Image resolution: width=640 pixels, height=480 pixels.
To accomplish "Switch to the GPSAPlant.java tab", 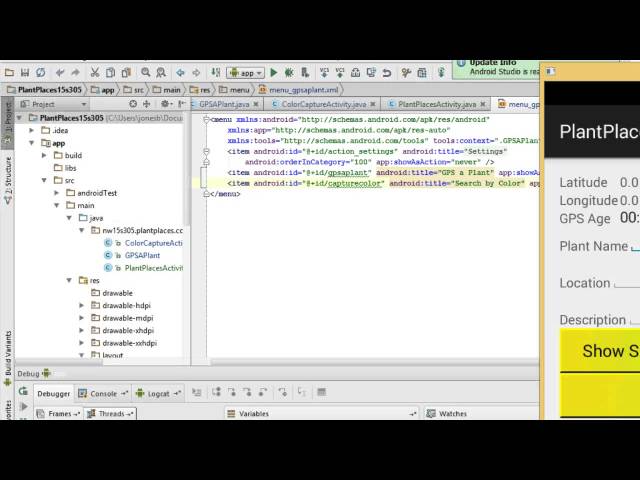I will pos(224,104).
